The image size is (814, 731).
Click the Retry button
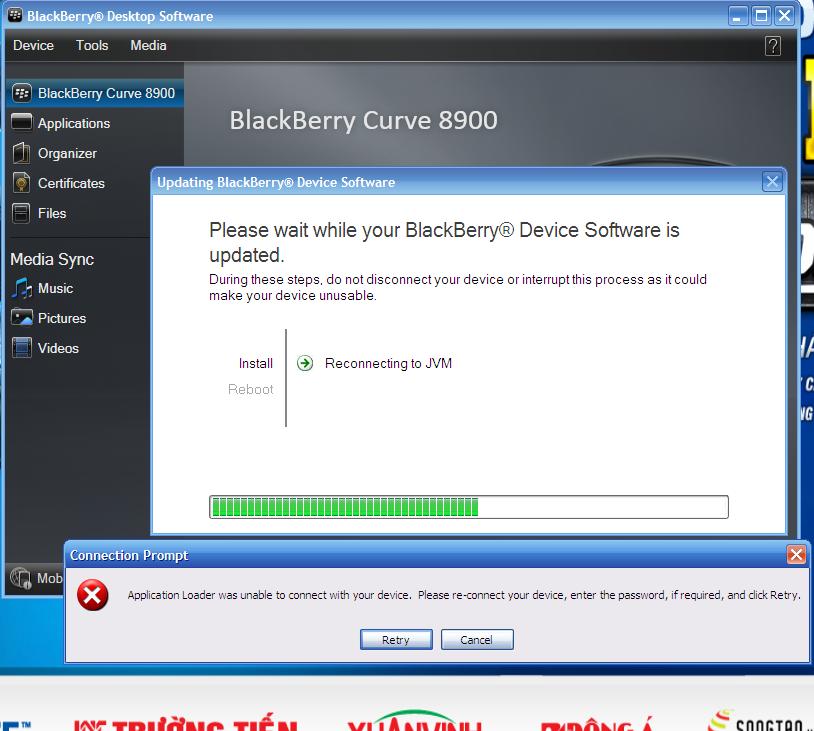click(x=396, y=640)
